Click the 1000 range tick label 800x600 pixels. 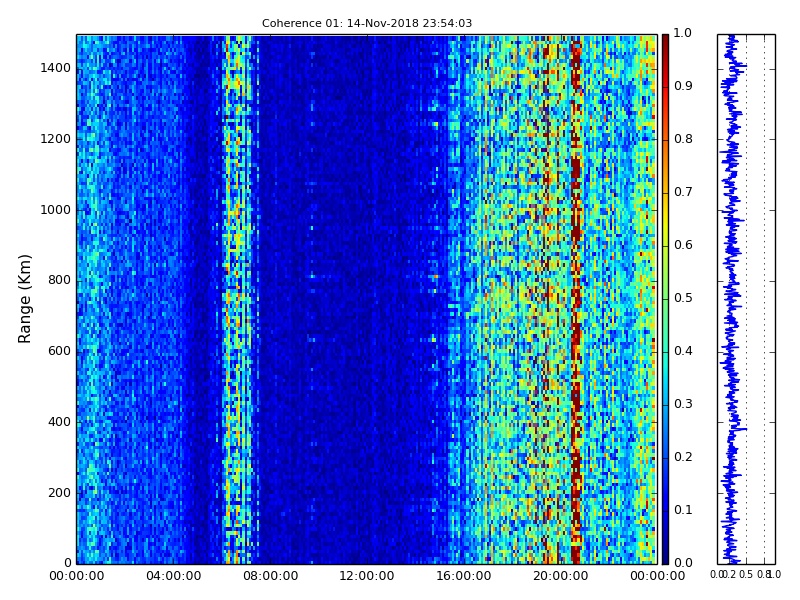(x=56, y=210)
